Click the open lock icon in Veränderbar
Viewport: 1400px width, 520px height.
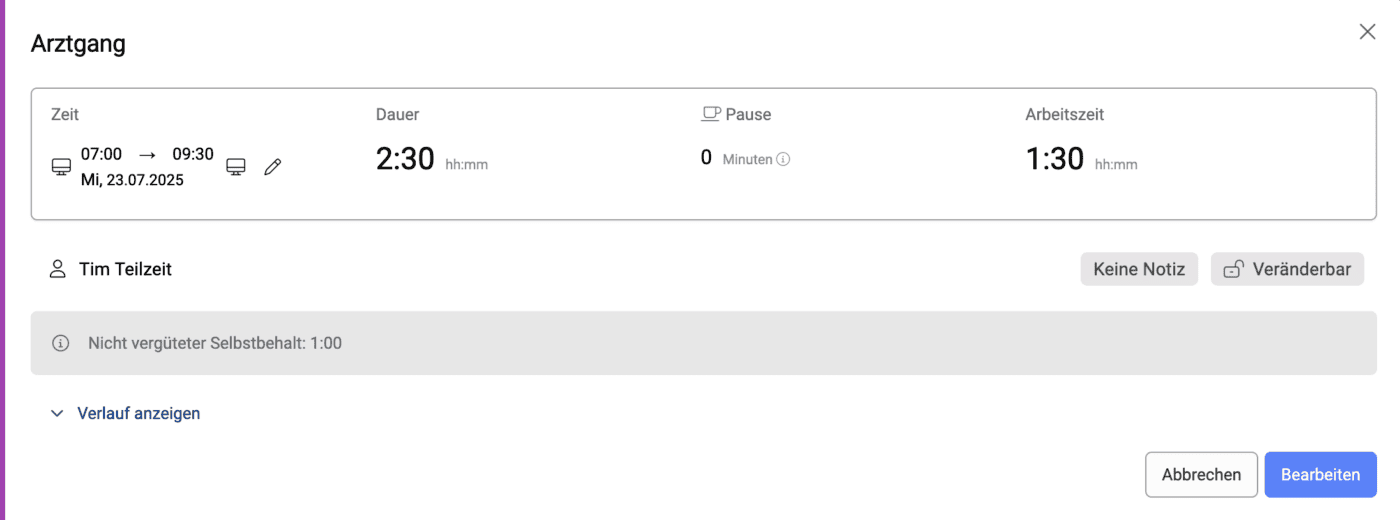coord(1234,269)
